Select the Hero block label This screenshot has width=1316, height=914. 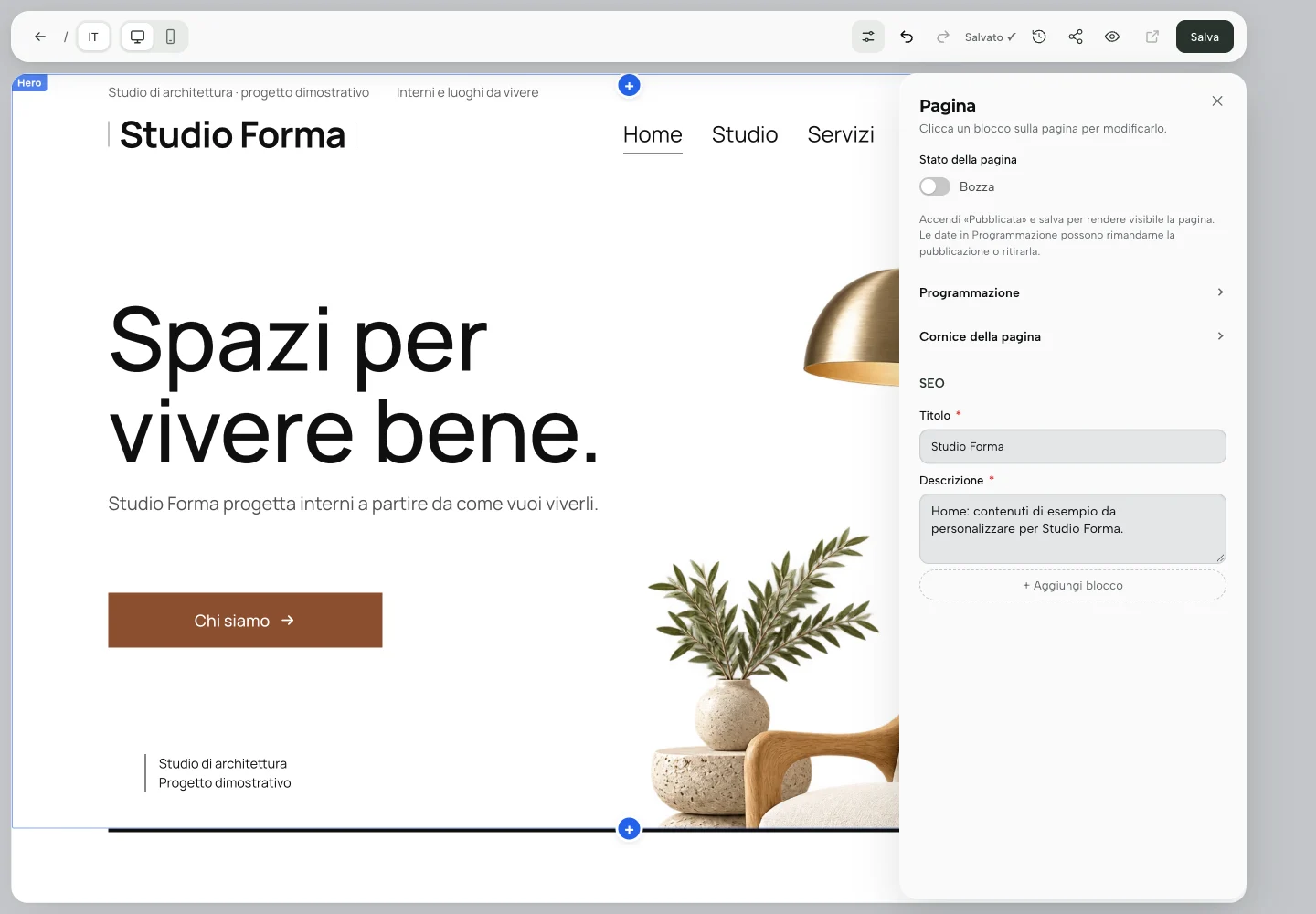(x=29, y=83)
